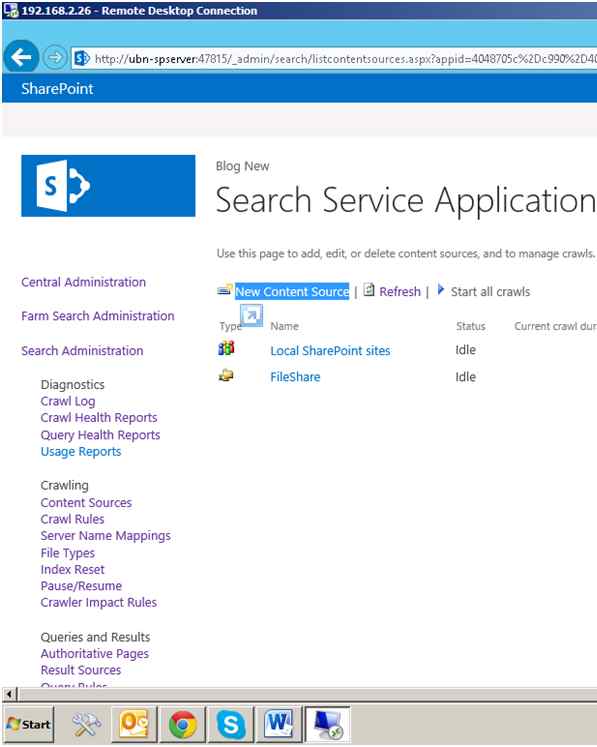Open Result Sources link
The image size is (597, 747).
click(x=81, y=670)
